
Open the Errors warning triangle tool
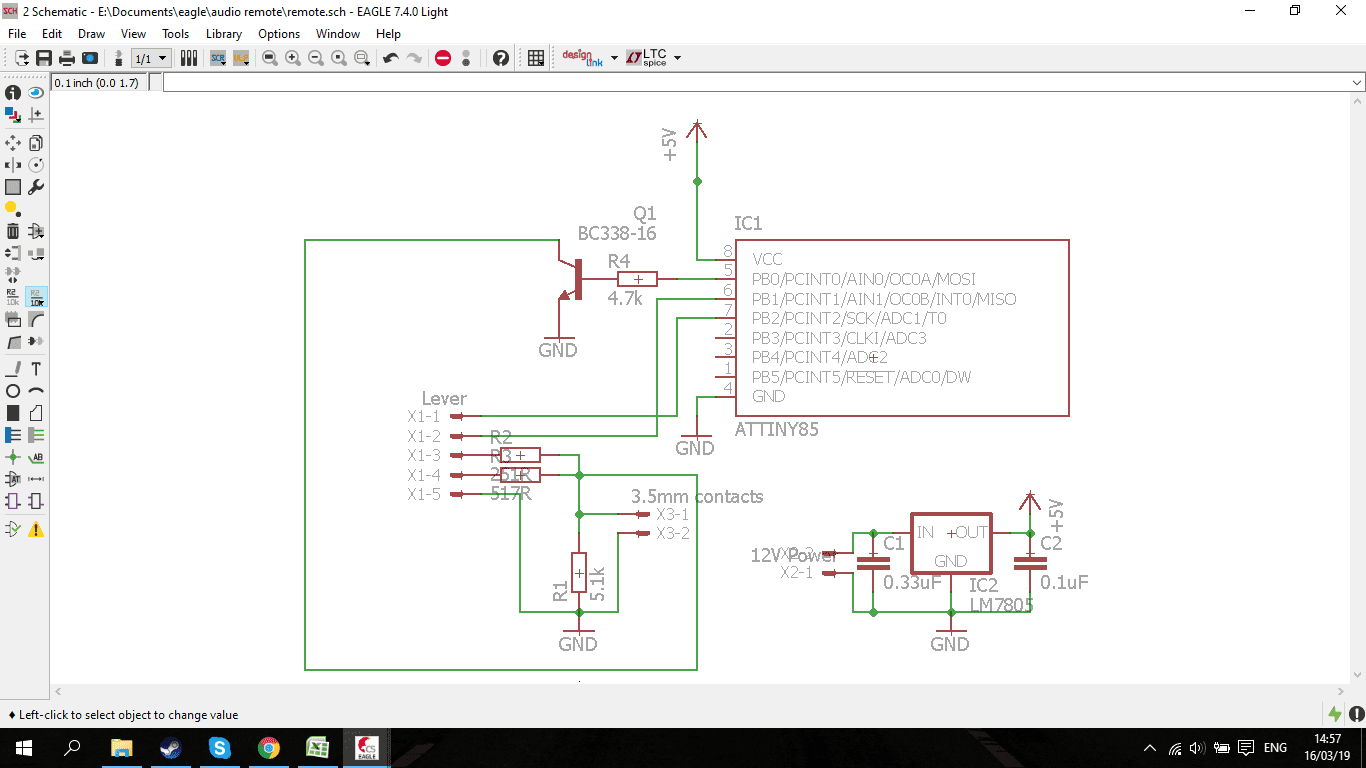click(x=36, y=529)
